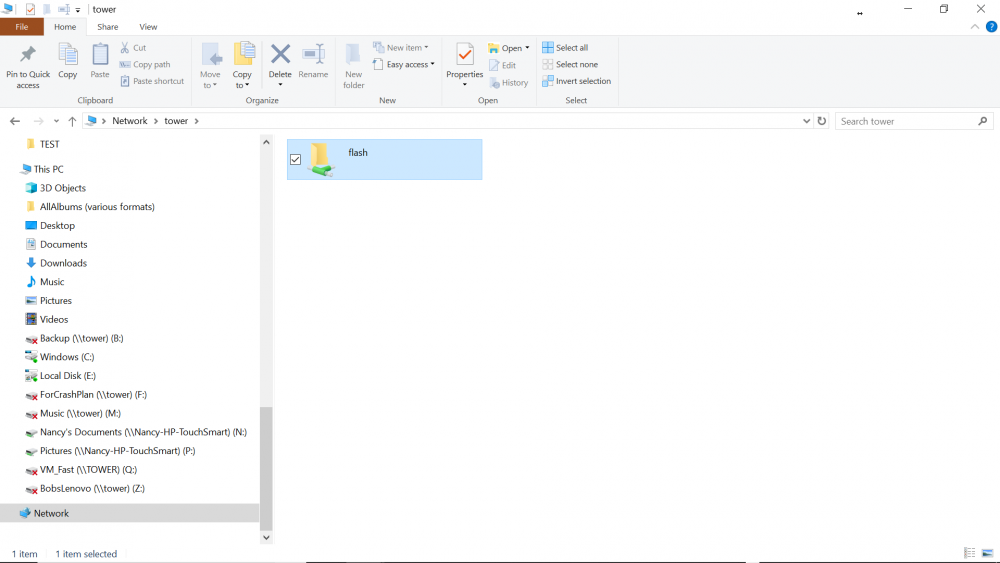Click the Copy ribbon button
1000x563 pixels.
pos(68,62)
